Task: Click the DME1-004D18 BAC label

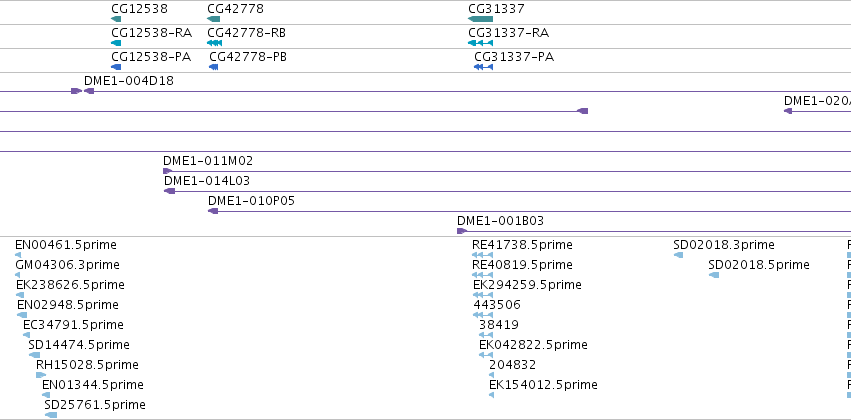Action: (x=129, y=80)
